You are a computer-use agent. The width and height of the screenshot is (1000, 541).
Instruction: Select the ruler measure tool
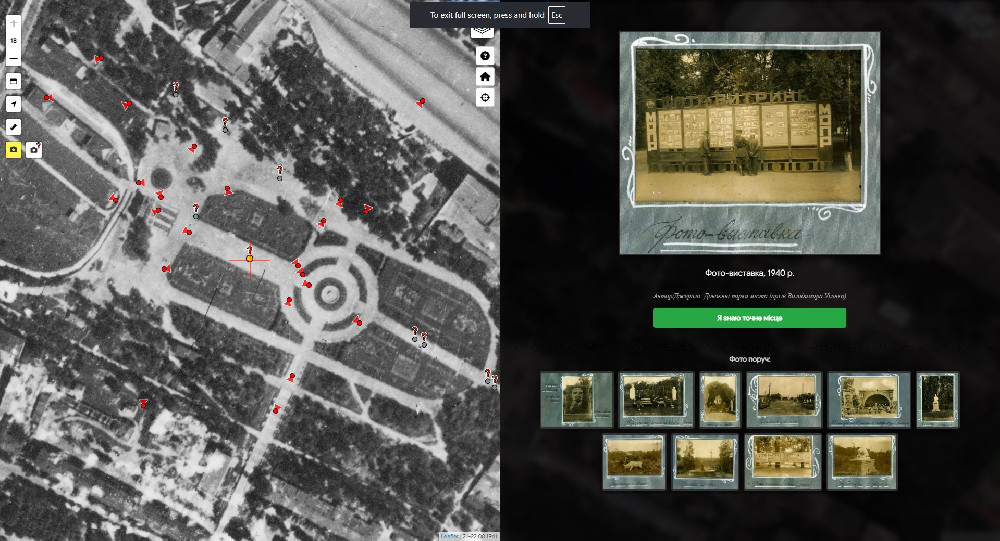(13, 127)
